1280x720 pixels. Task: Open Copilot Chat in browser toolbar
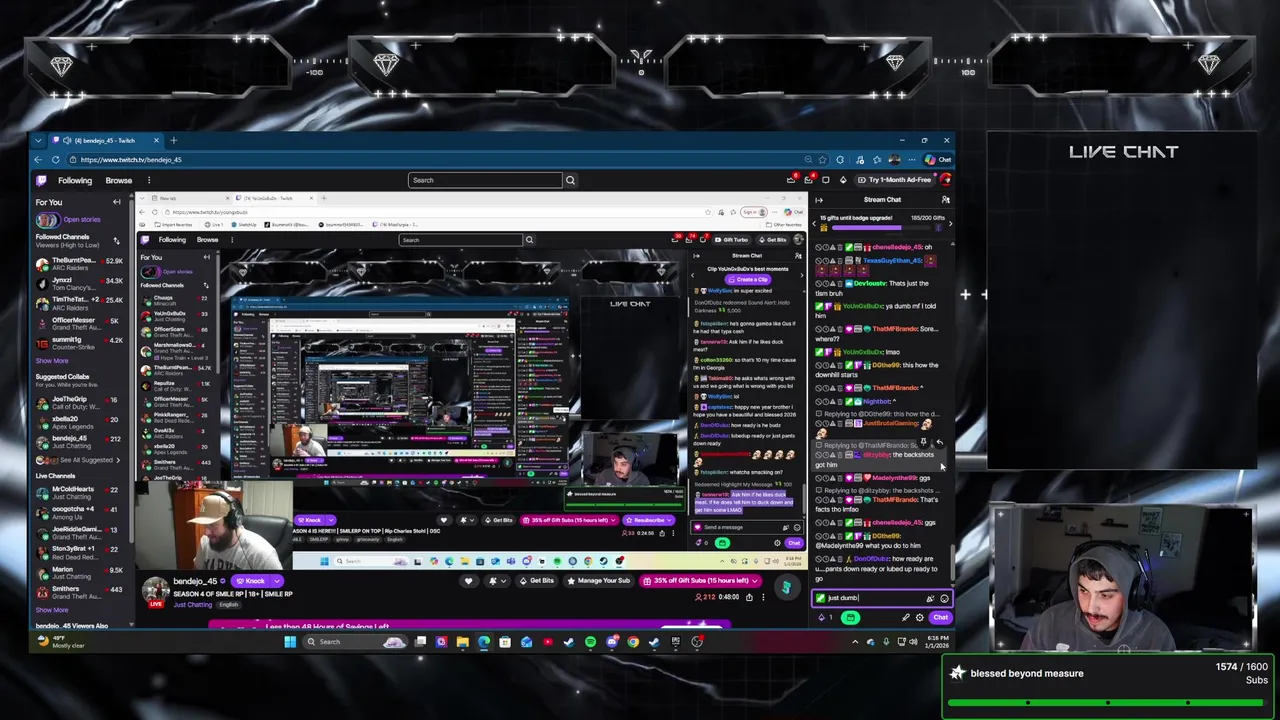point(939,160)
